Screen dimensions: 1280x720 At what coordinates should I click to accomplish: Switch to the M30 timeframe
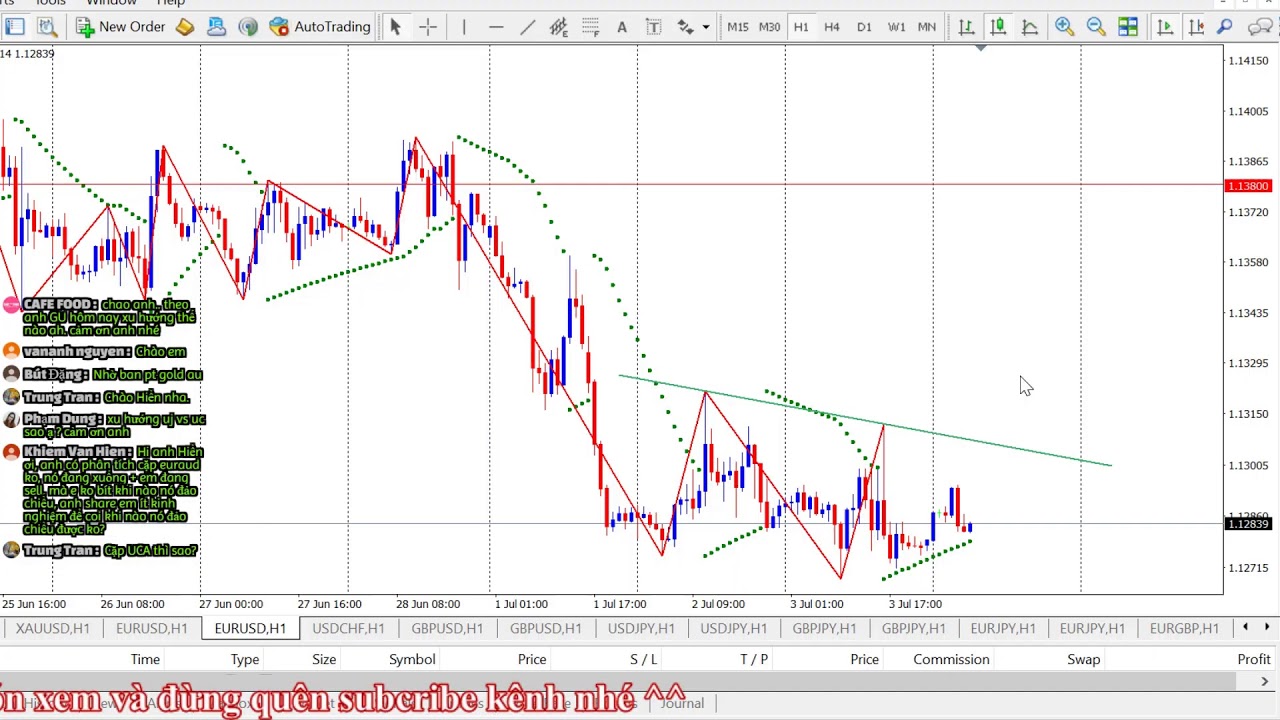pos(769,27)
